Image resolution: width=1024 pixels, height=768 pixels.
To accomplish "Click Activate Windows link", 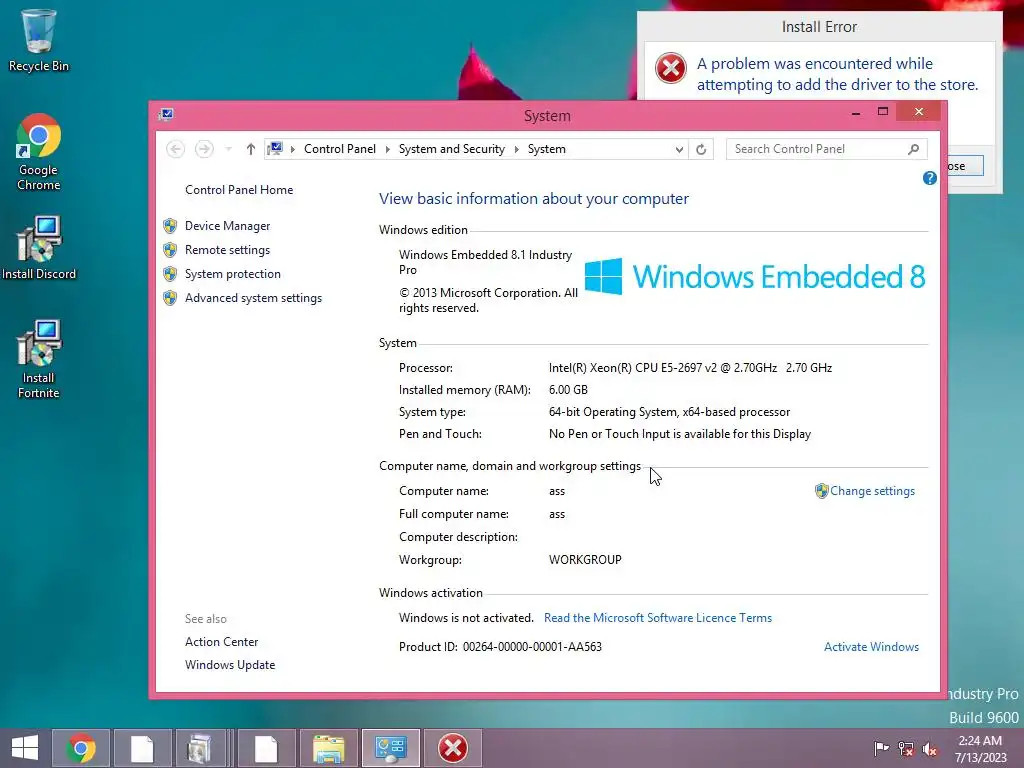I will [871, 647].
